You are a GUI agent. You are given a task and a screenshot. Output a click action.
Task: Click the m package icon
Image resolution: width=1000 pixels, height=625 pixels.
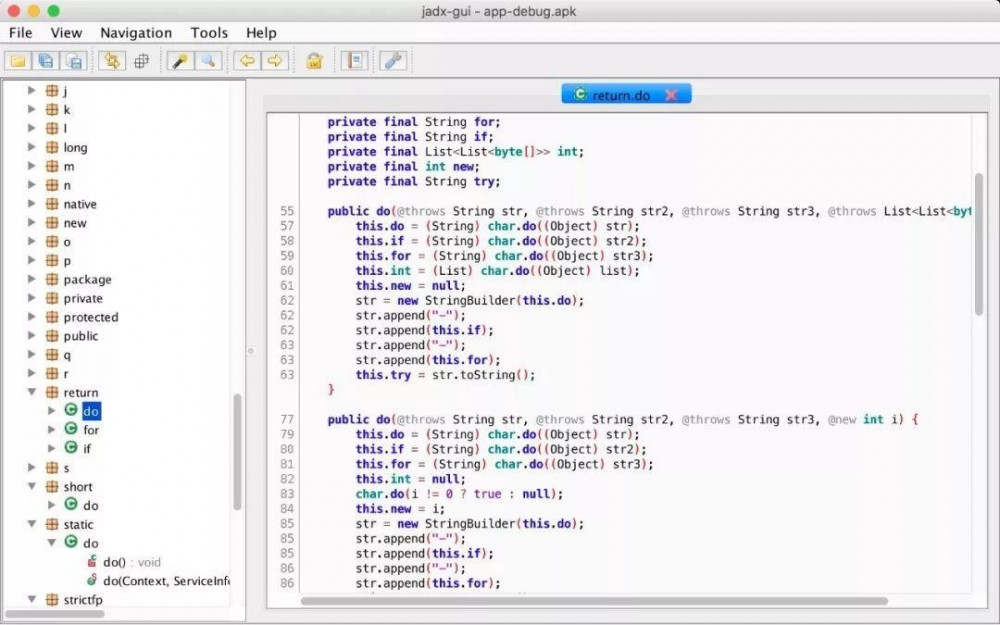click(x=52, y=166)
